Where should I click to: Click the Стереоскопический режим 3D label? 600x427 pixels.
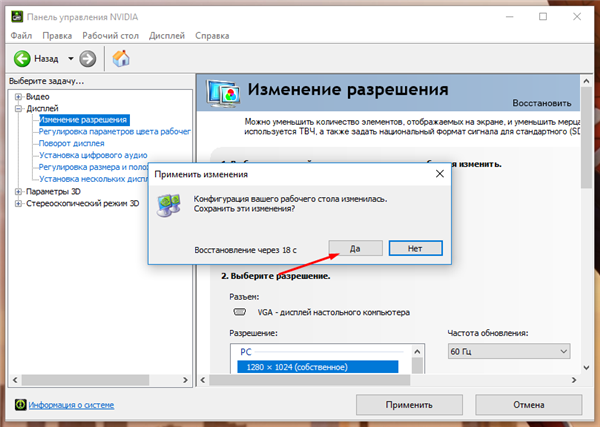point(82,203)
